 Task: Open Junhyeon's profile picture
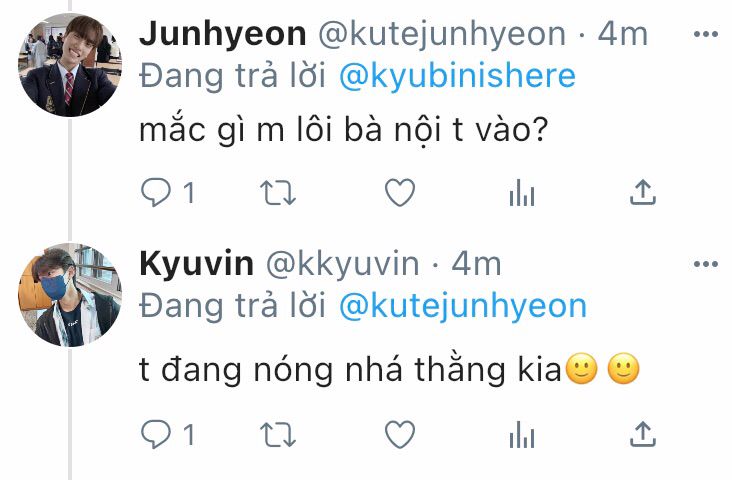click(70, 64)
